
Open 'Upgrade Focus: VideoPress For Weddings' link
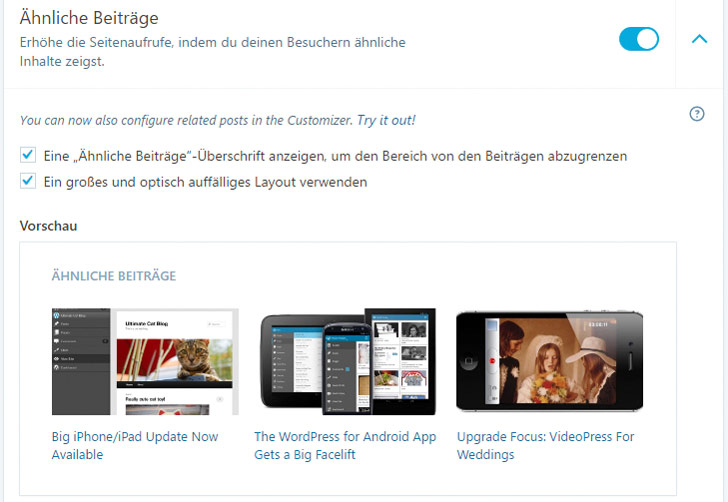pos(546,445)
